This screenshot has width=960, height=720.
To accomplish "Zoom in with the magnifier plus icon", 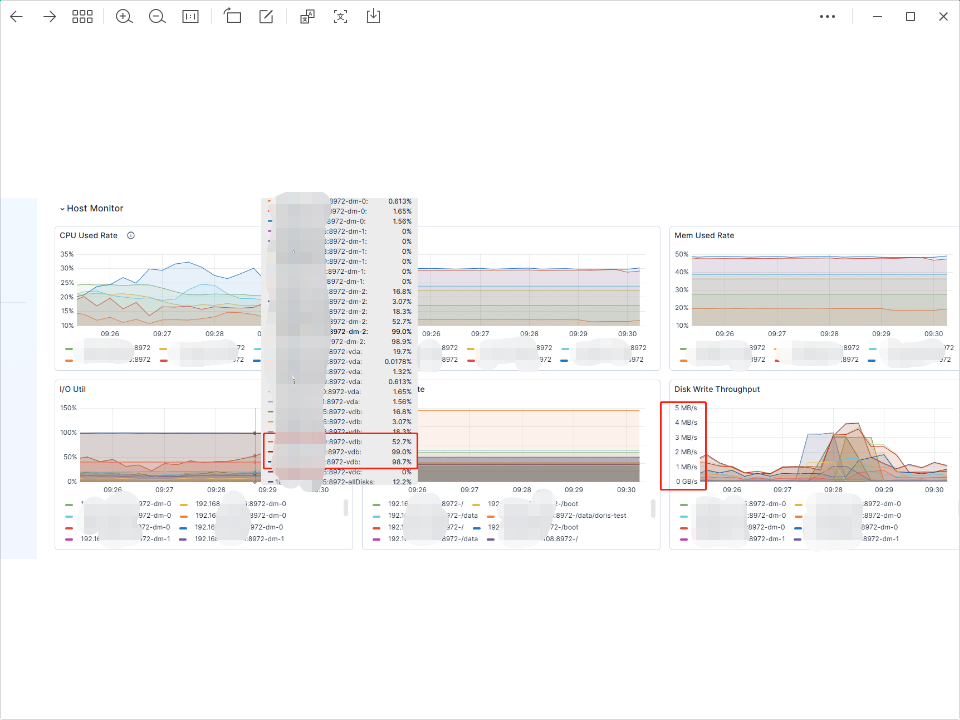I will tap(124, 17).
